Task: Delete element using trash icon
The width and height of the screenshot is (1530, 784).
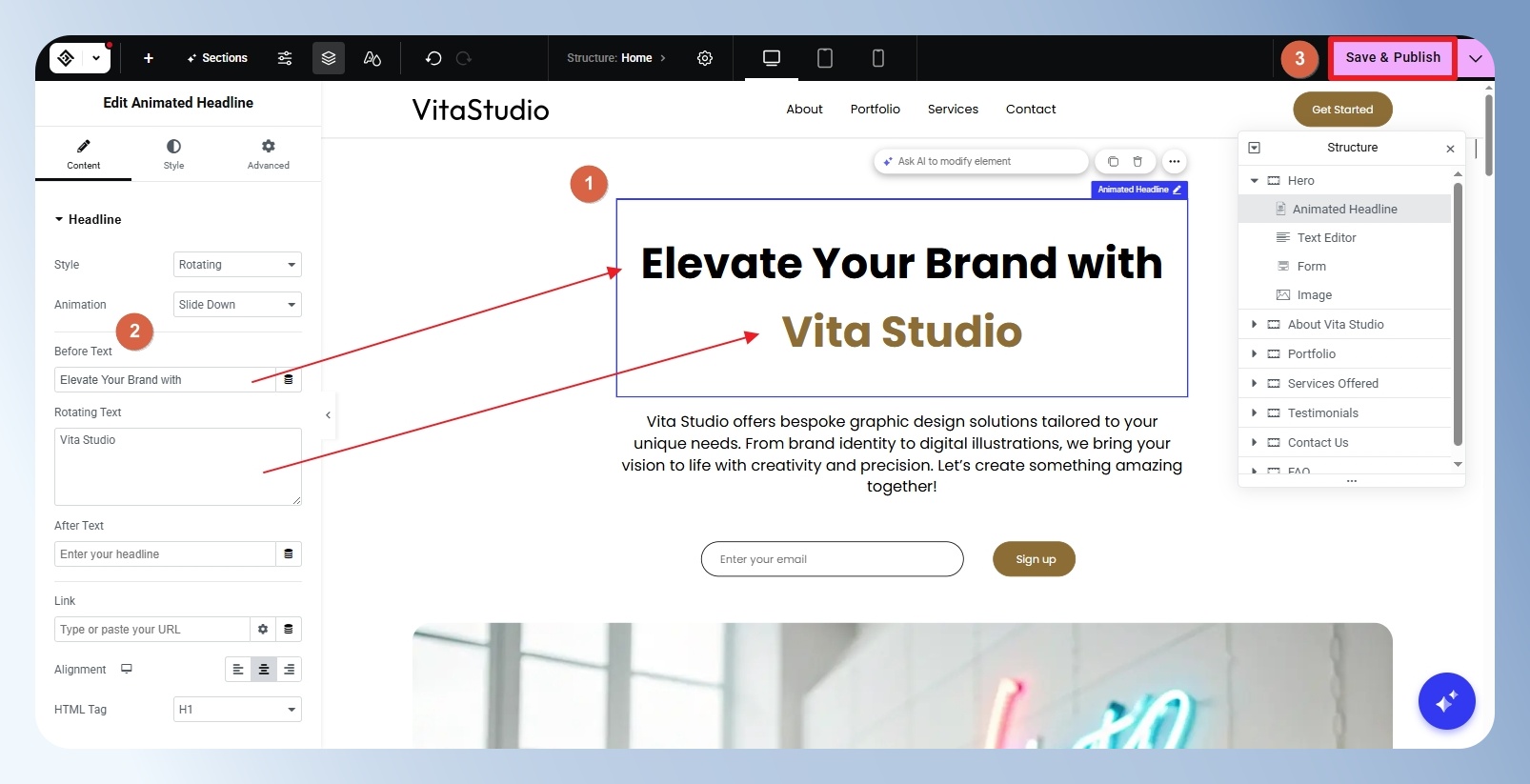Action: [x=1137, y=161]
